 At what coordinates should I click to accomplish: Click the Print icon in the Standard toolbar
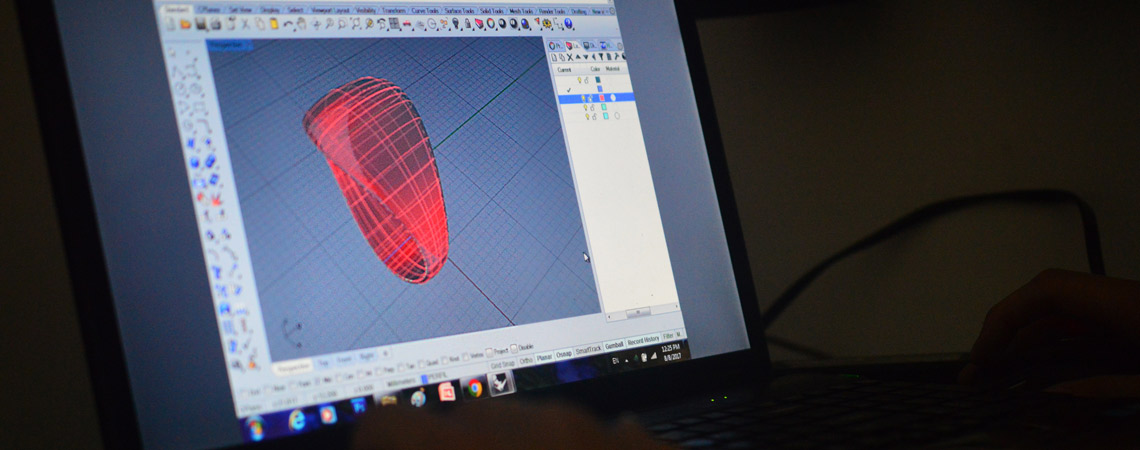coord(215,24)
